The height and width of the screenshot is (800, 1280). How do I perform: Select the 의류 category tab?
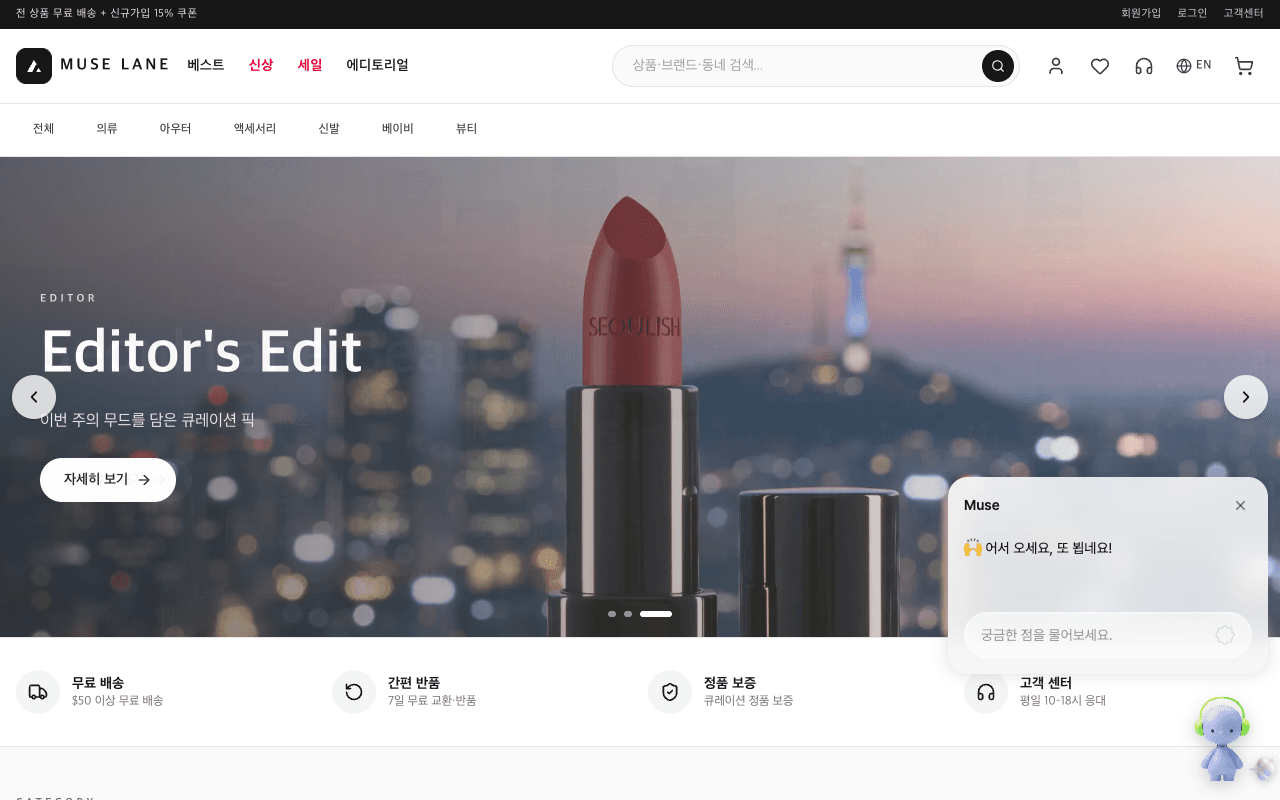click(107, 129)
